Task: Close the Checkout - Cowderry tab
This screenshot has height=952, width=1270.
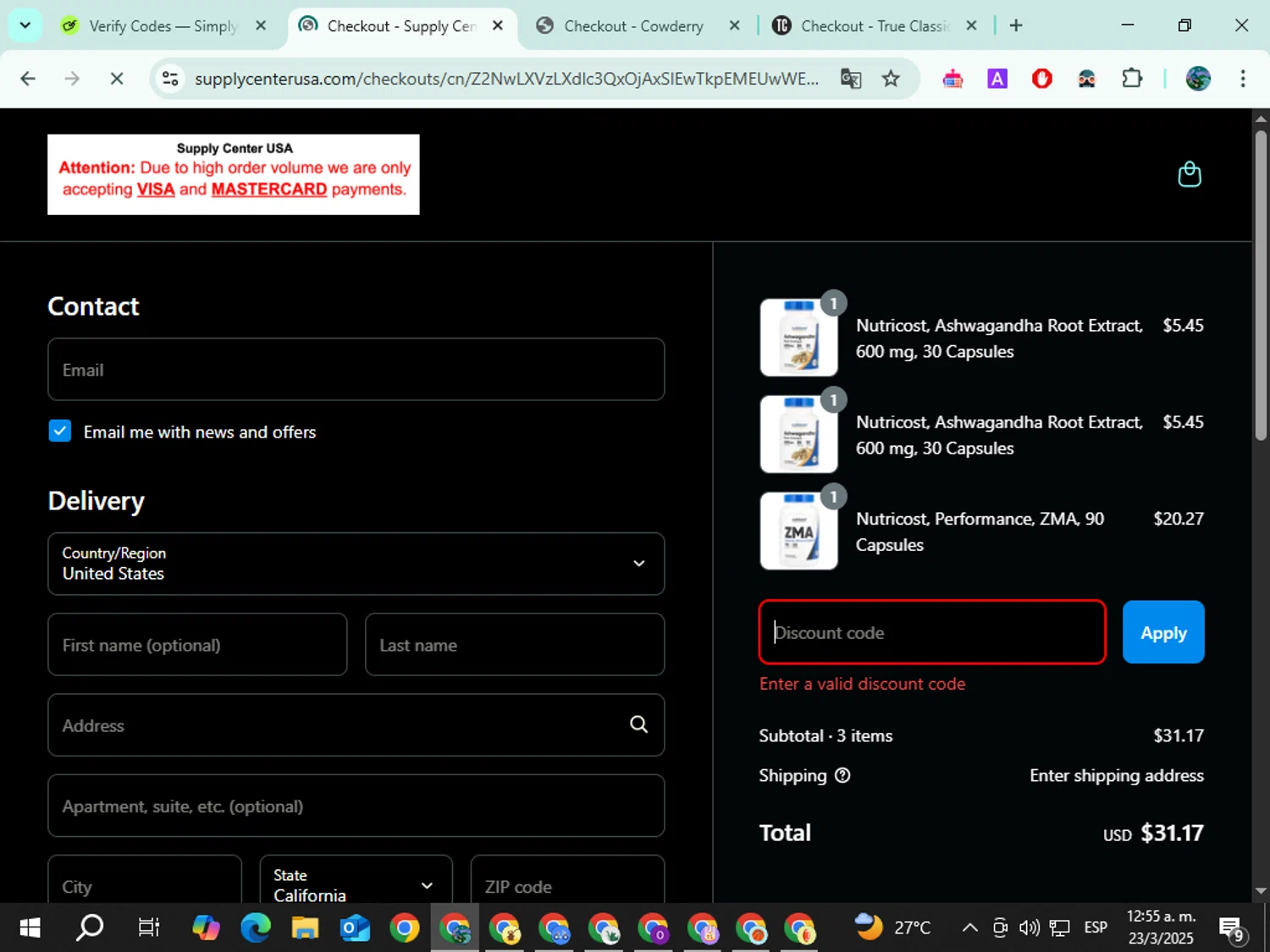Action: click(x=734, y=25)
